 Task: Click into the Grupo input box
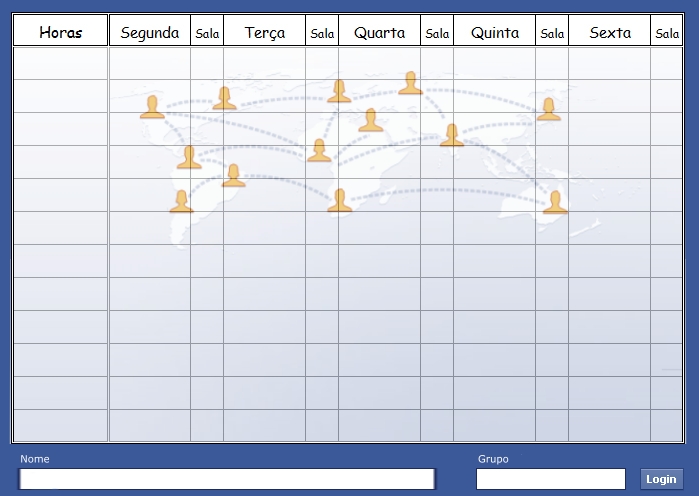coord(550,479)
